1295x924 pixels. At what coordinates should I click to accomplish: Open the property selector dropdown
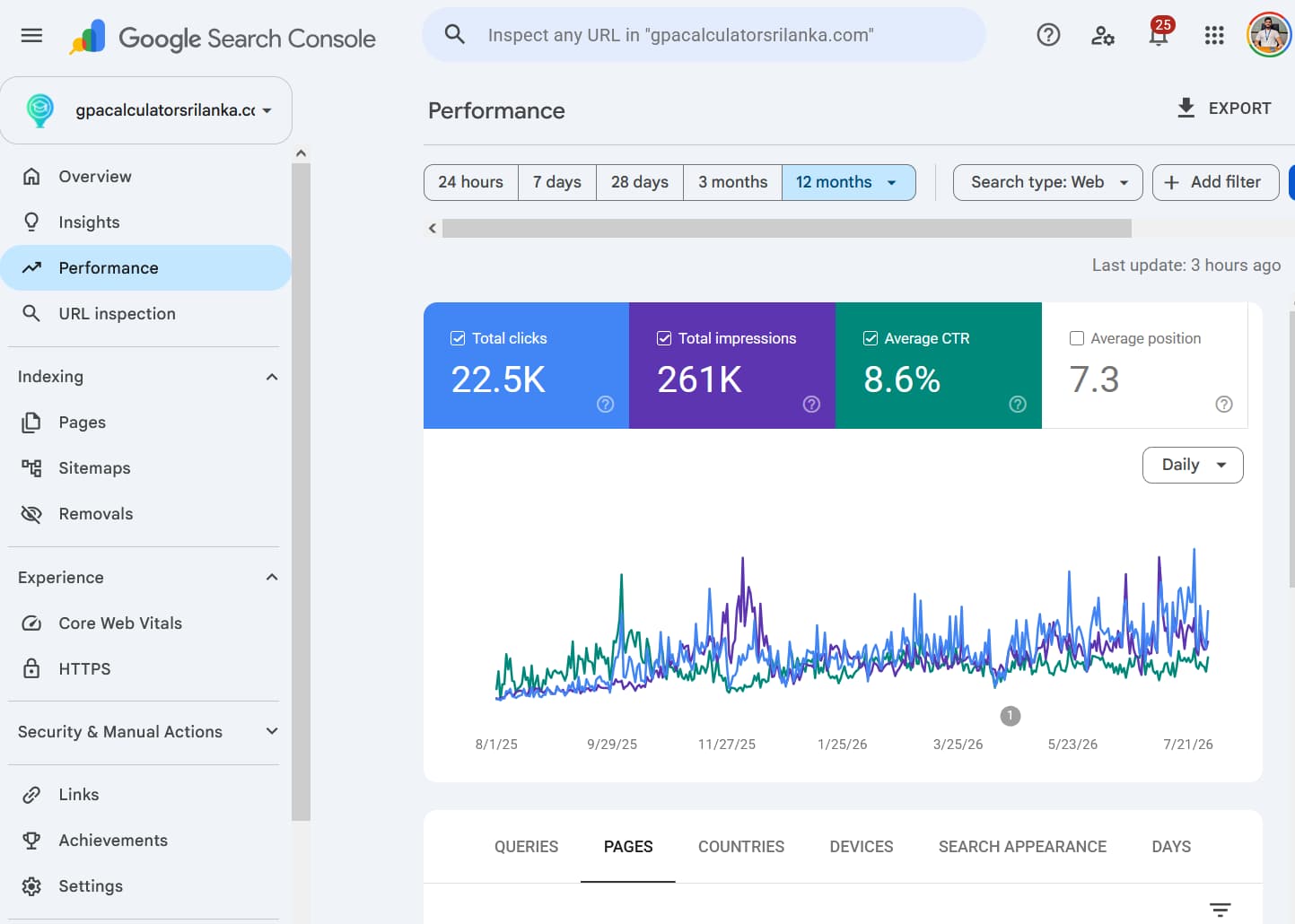[x=146, y=110]
